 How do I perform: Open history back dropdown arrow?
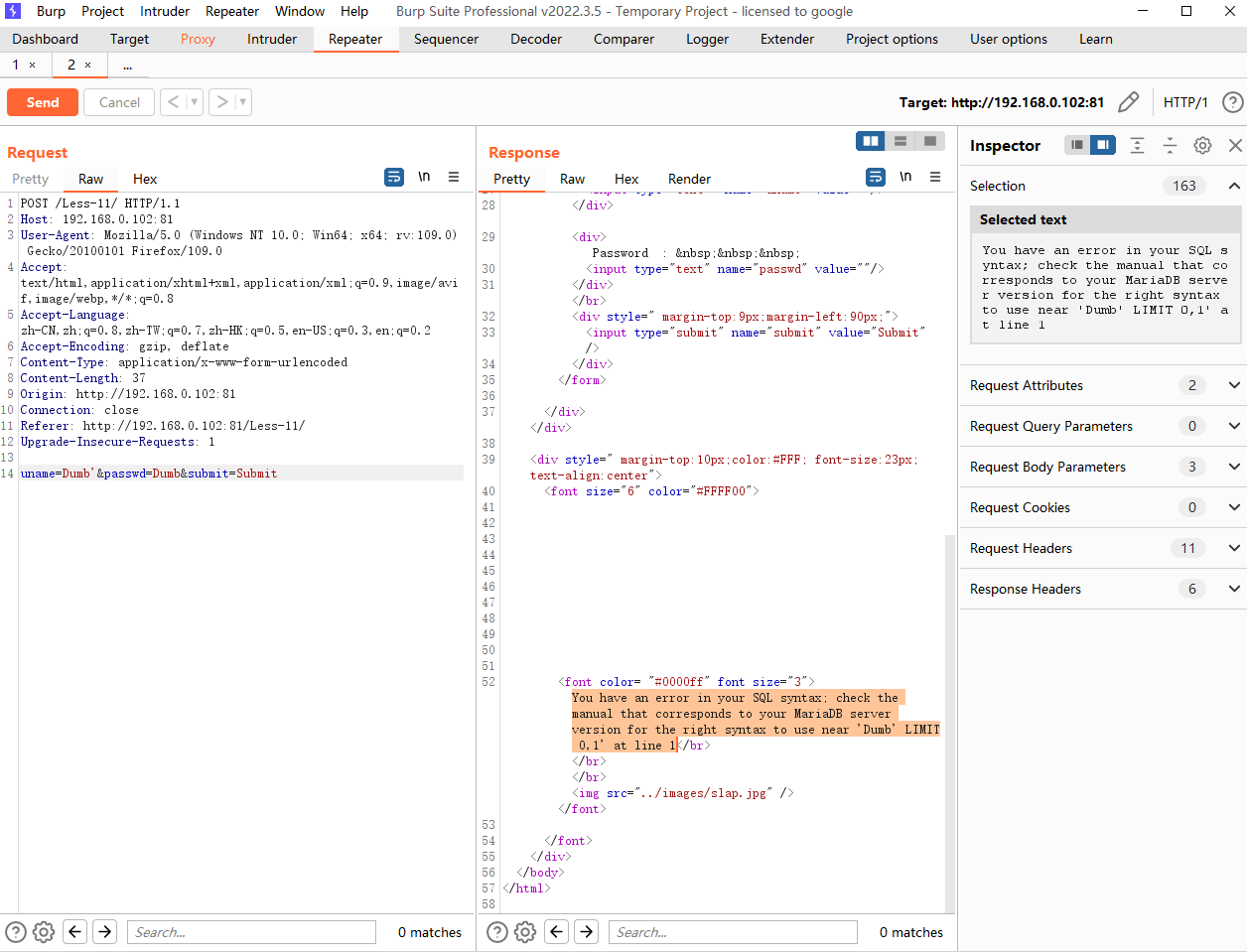point(195,102)
